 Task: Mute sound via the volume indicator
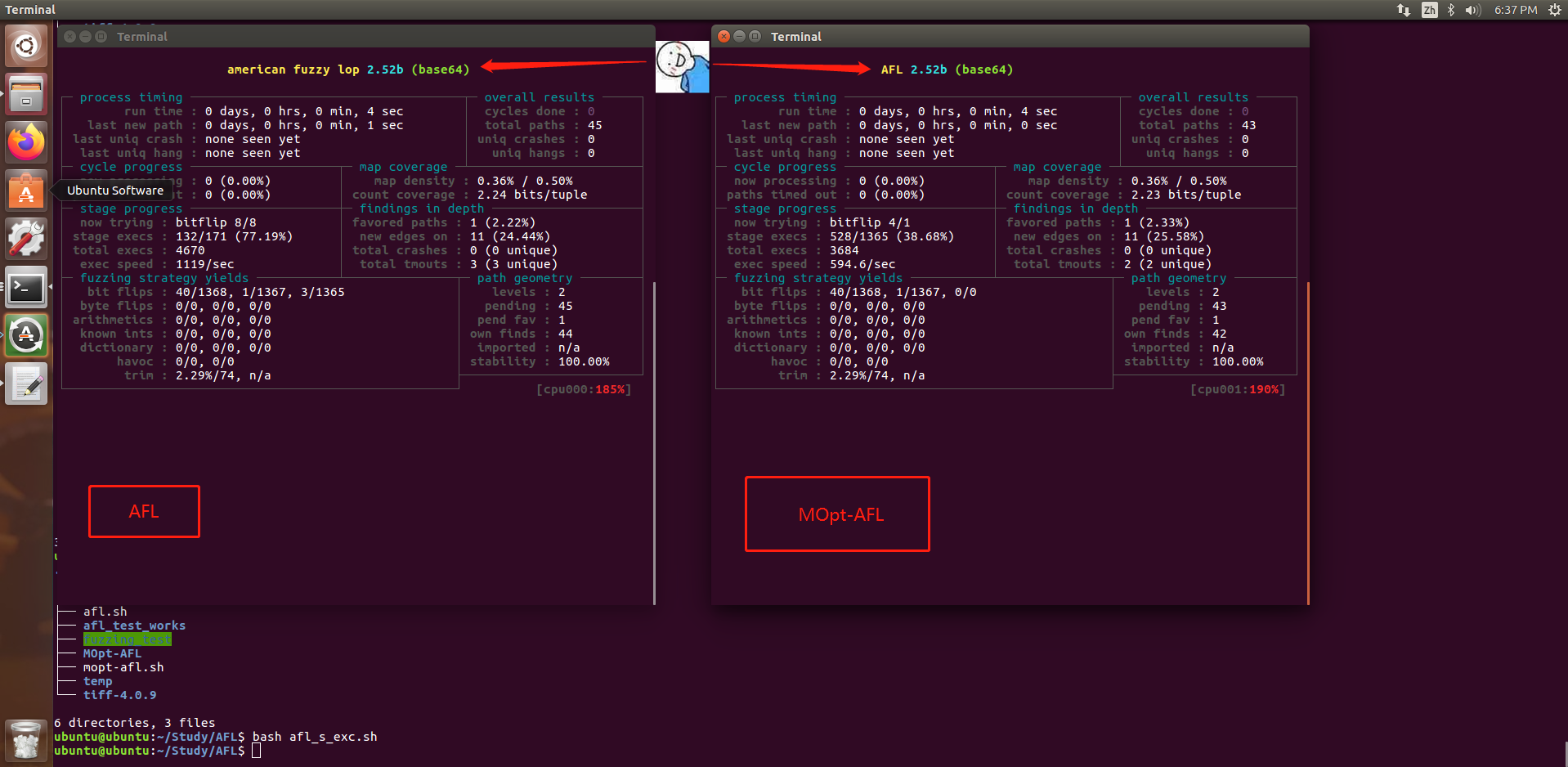(x=1472, y=10)
